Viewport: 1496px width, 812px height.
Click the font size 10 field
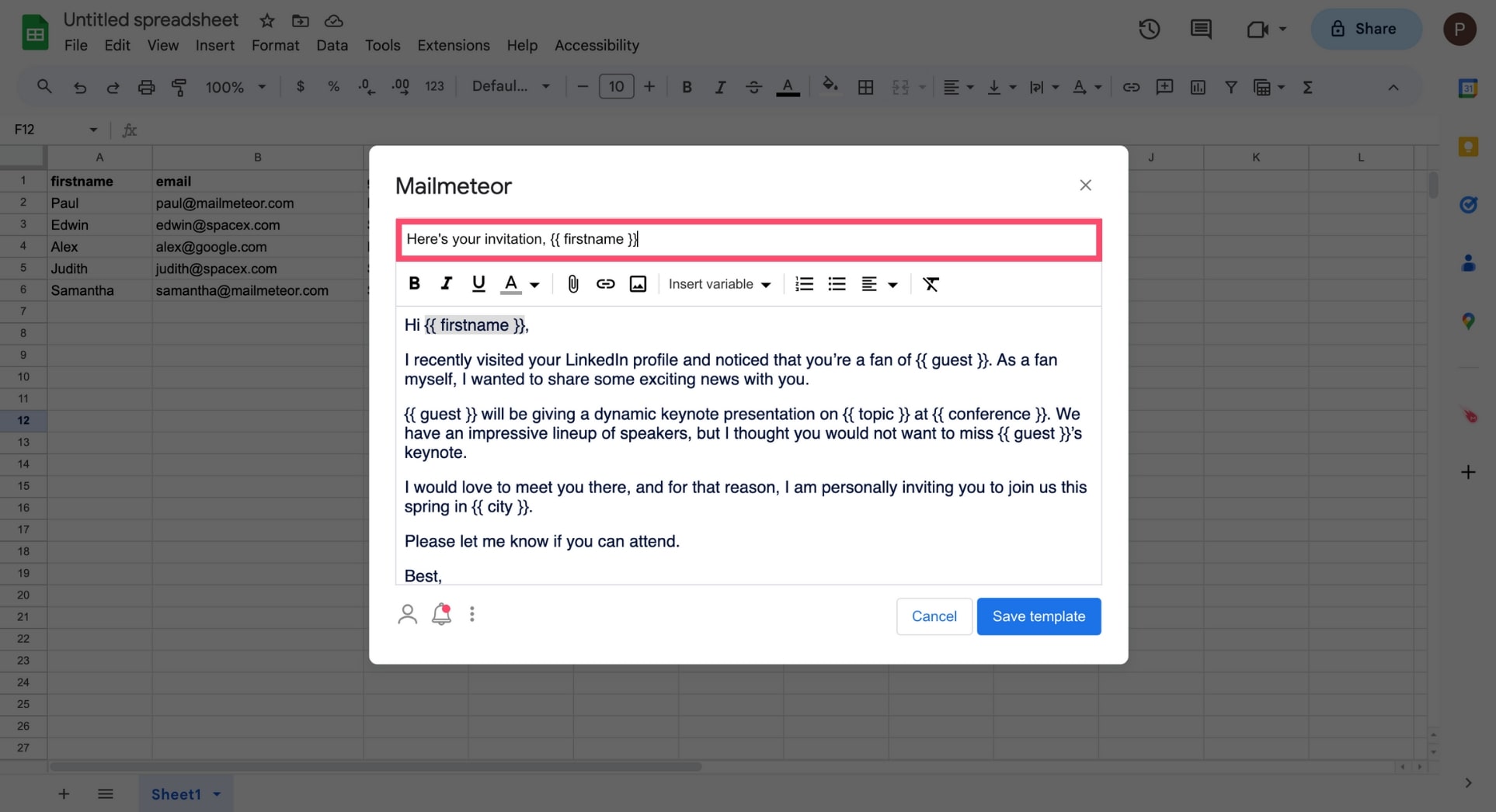tap(616, 86)
